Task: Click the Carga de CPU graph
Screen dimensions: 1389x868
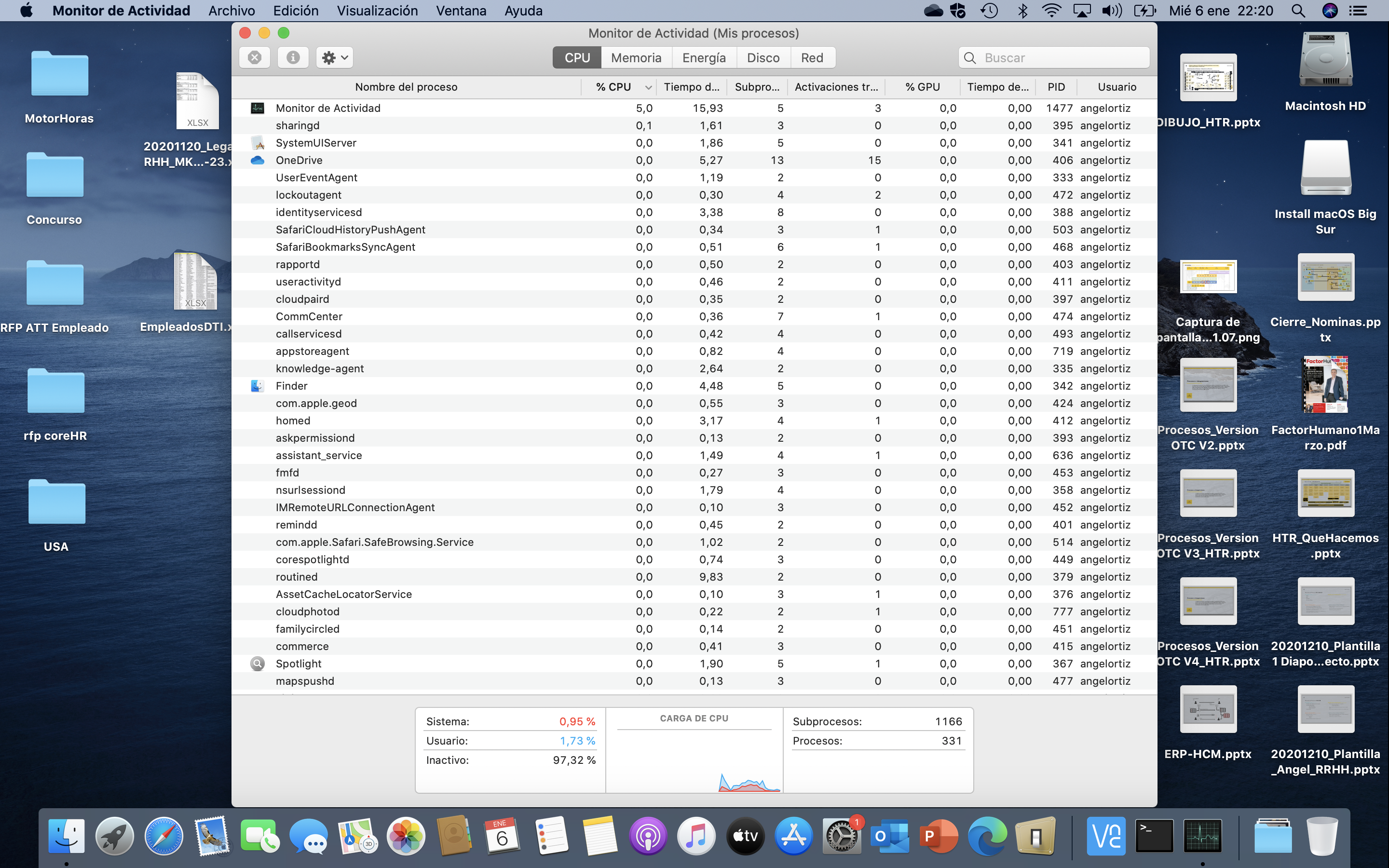Action: click(694, 758)
